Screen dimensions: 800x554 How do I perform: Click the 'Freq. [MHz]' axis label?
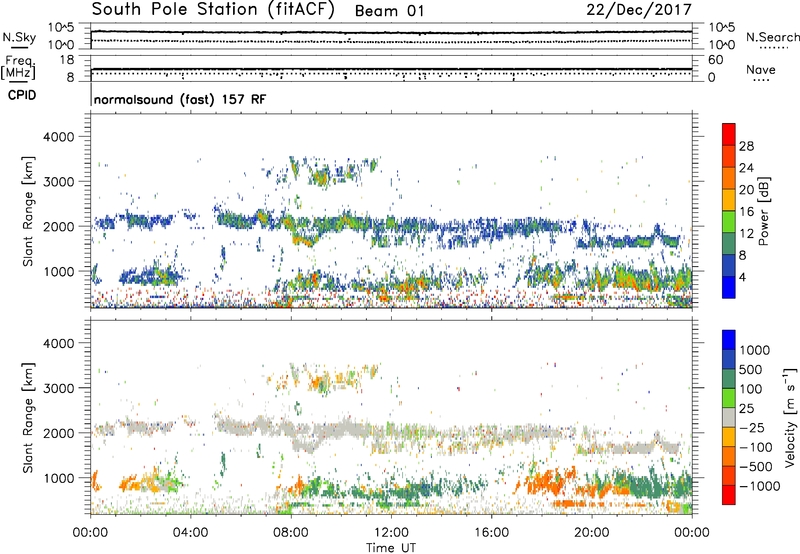[18, 68]
